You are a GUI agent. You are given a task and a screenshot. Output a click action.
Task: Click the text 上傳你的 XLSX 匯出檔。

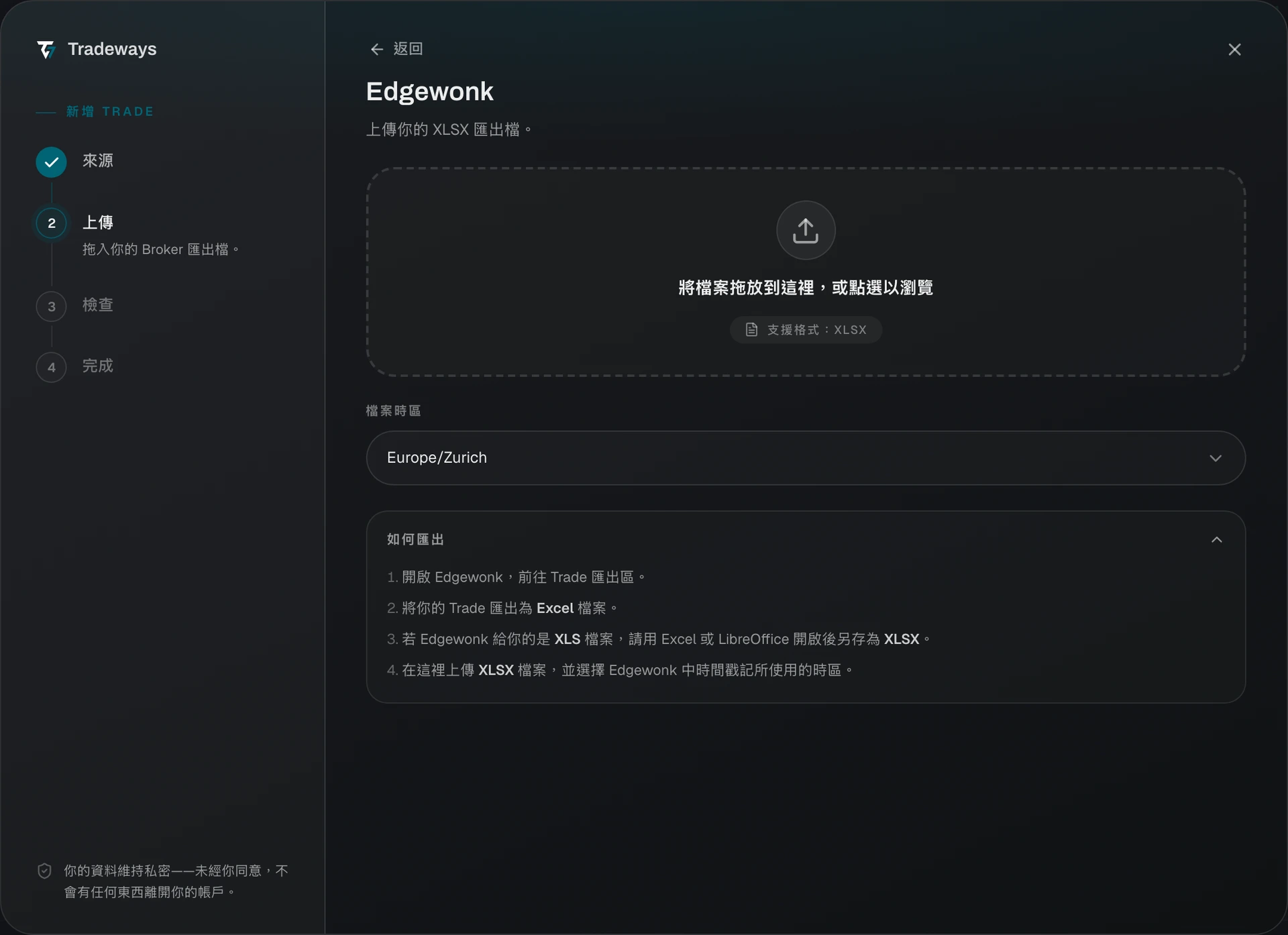[449, 129]
